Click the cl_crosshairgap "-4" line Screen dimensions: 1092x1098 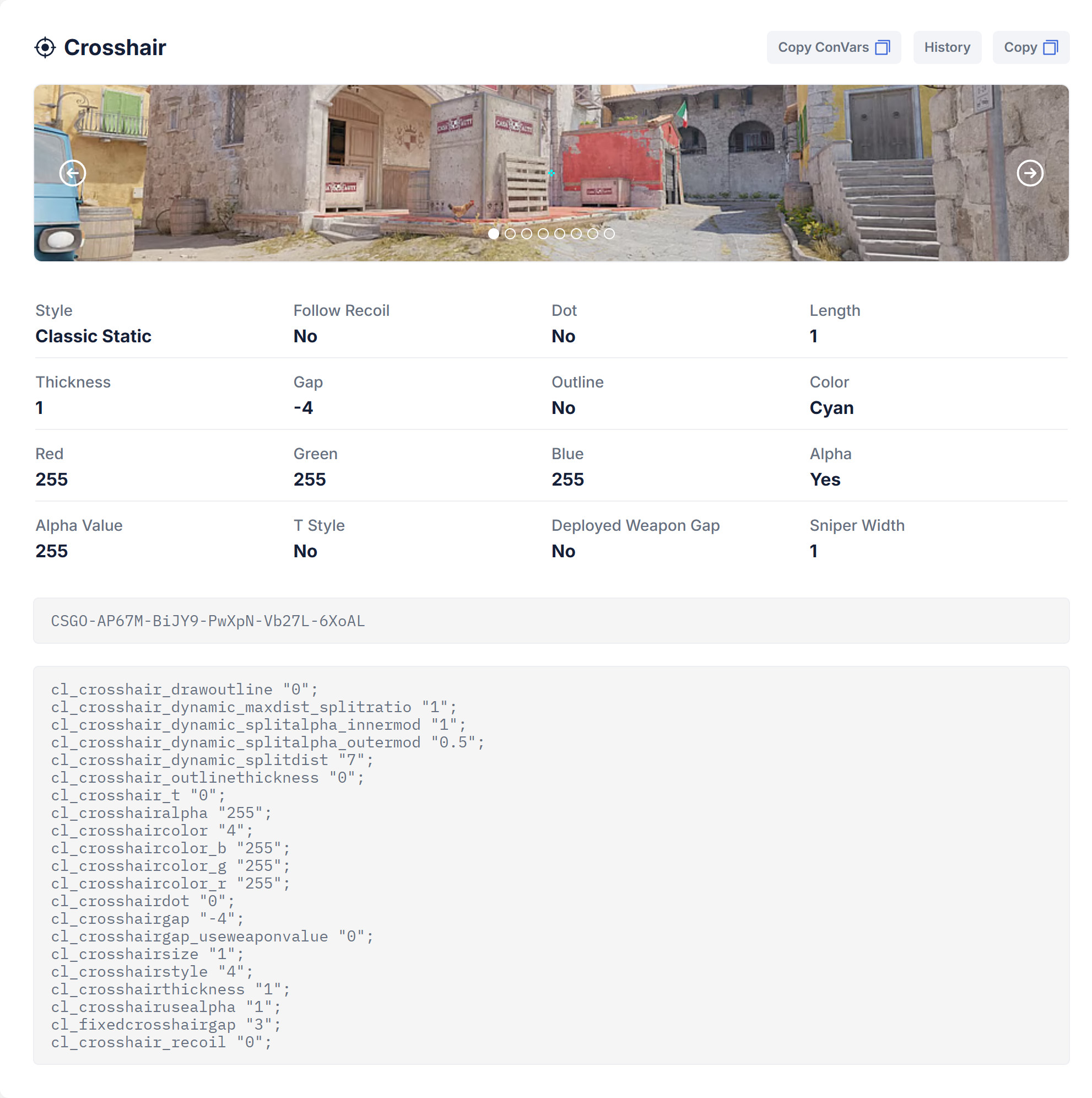(x=147, y=919)
